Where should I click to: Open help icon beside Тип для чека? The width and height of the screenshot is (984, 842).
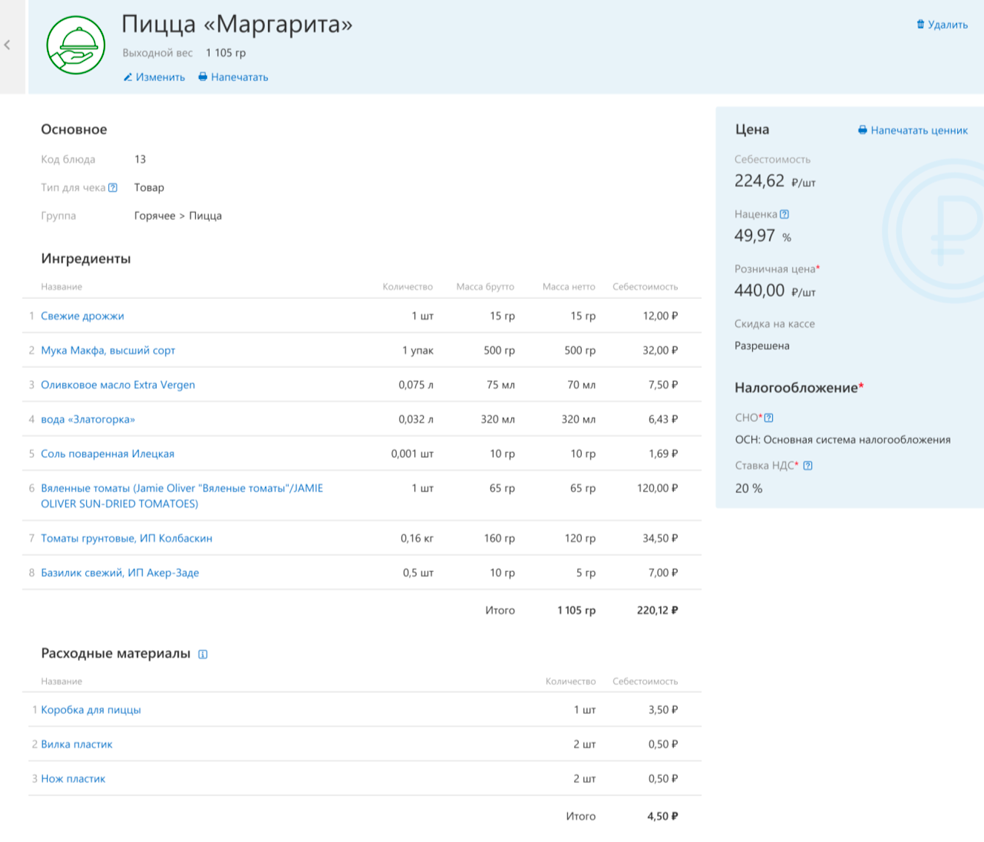tap(113, 188)
